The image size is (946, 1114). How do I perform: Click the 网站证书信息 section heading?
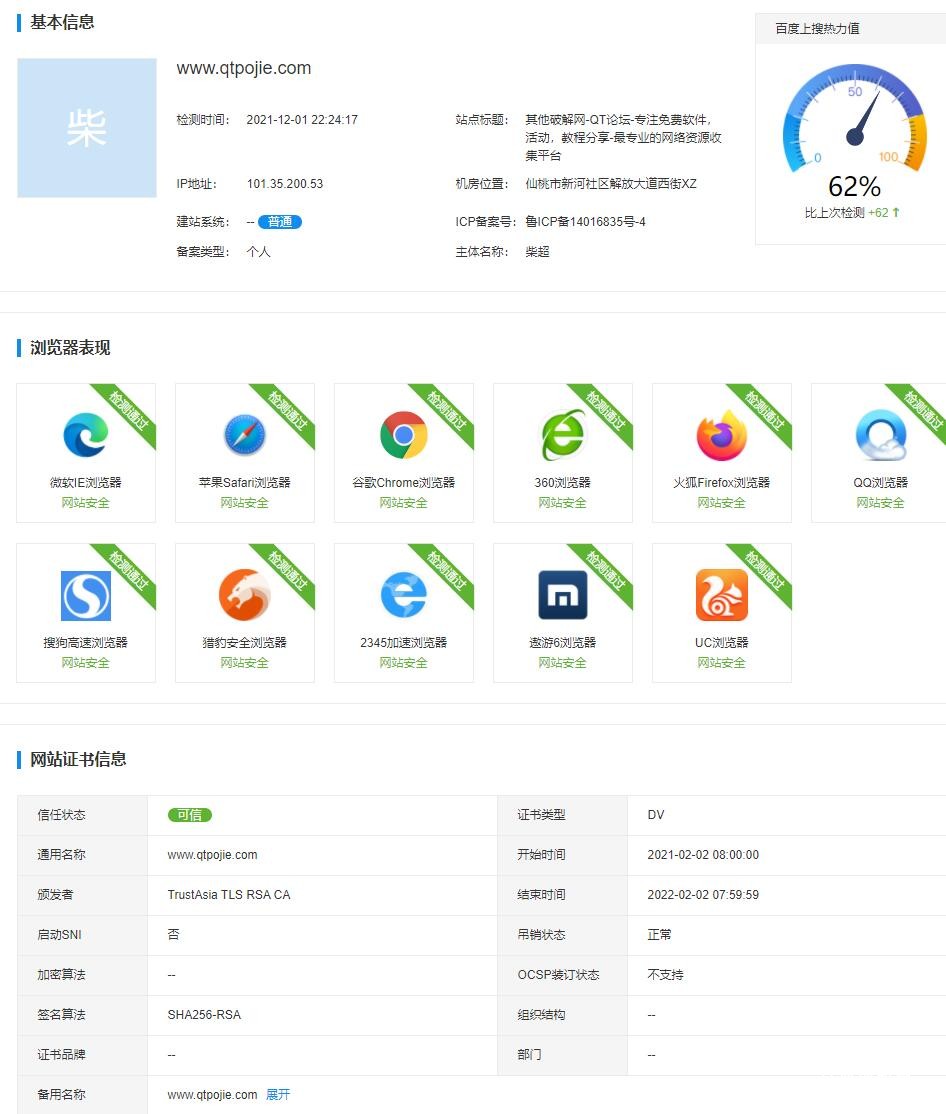(78, 759)
